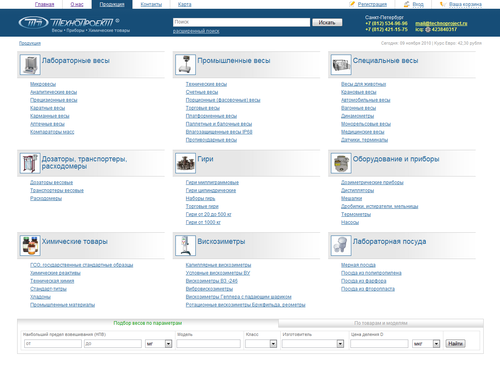Click the Гири weights category icon
Viewport: 500px width, 367px height.
185,163
